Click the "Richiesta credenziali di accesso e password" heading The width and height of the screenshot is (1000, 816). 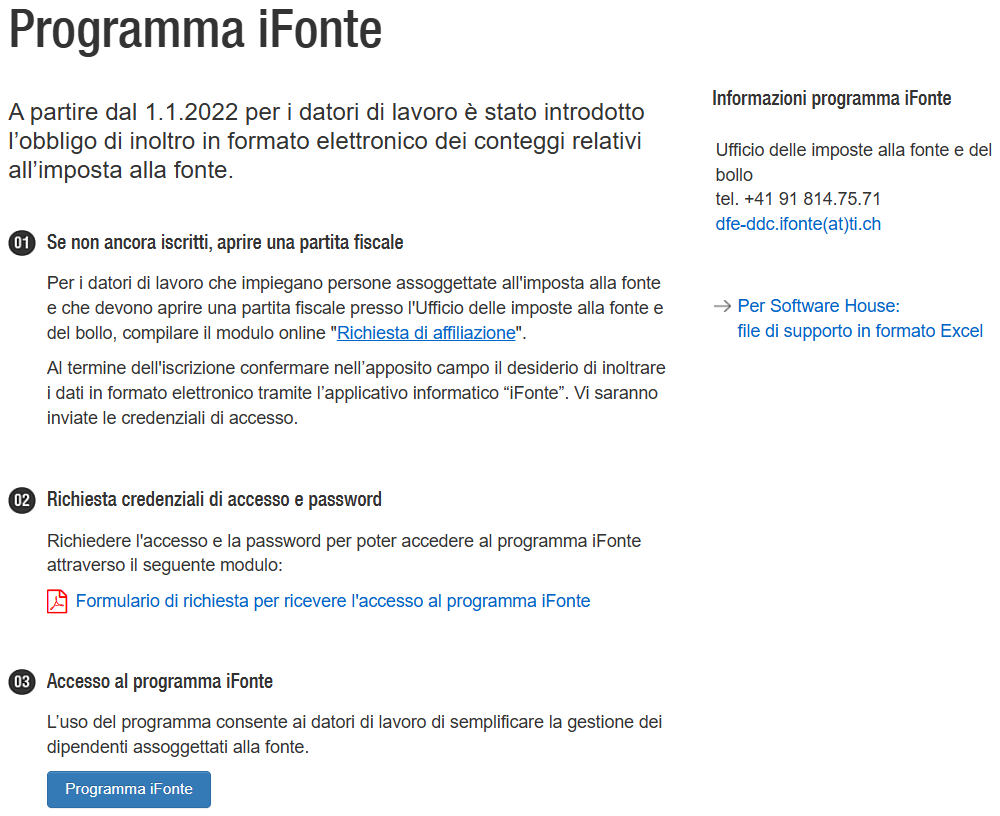click(x=214, y=499)
